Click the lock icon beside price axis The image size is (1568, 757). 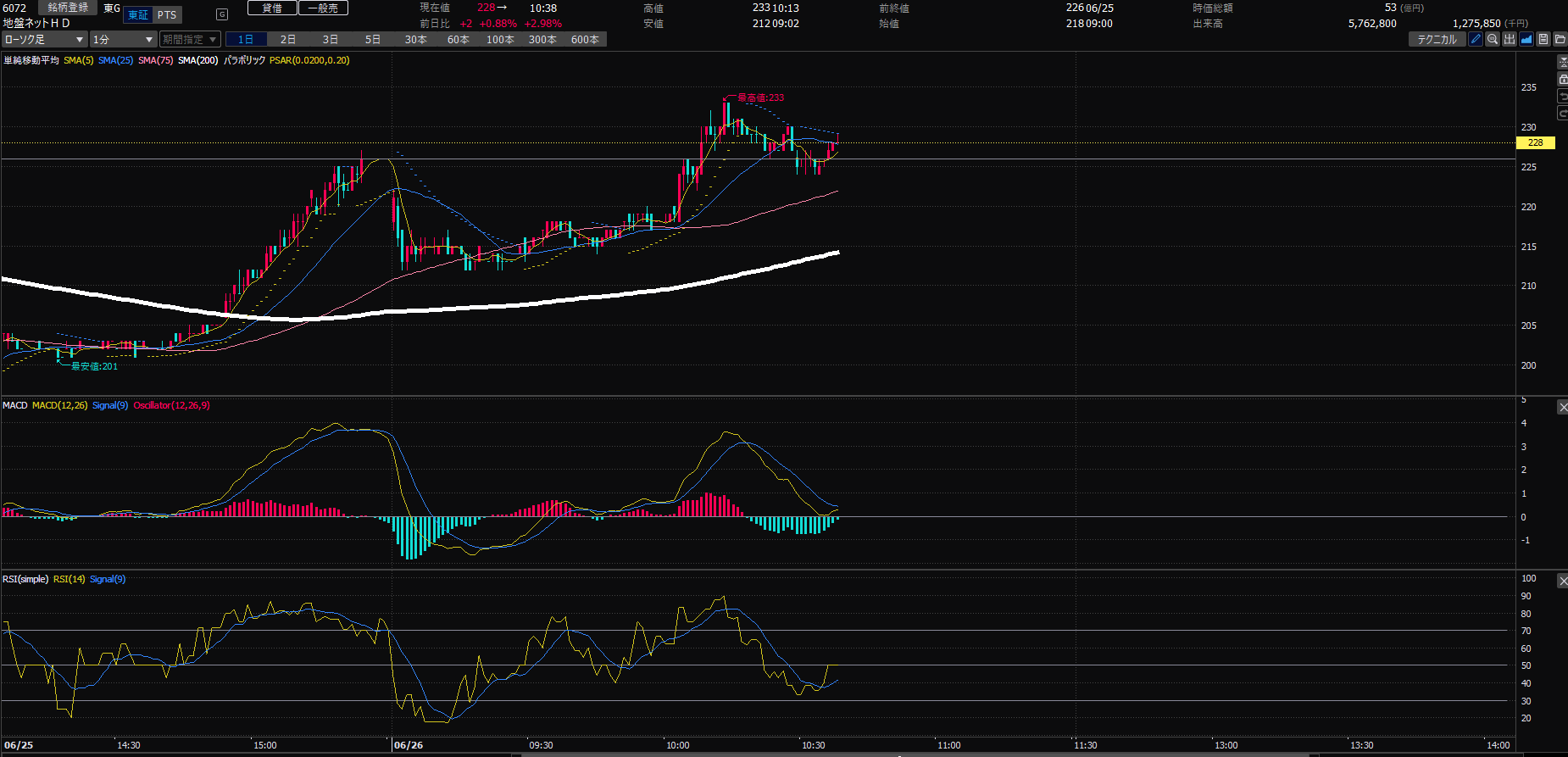[1563, 79]
